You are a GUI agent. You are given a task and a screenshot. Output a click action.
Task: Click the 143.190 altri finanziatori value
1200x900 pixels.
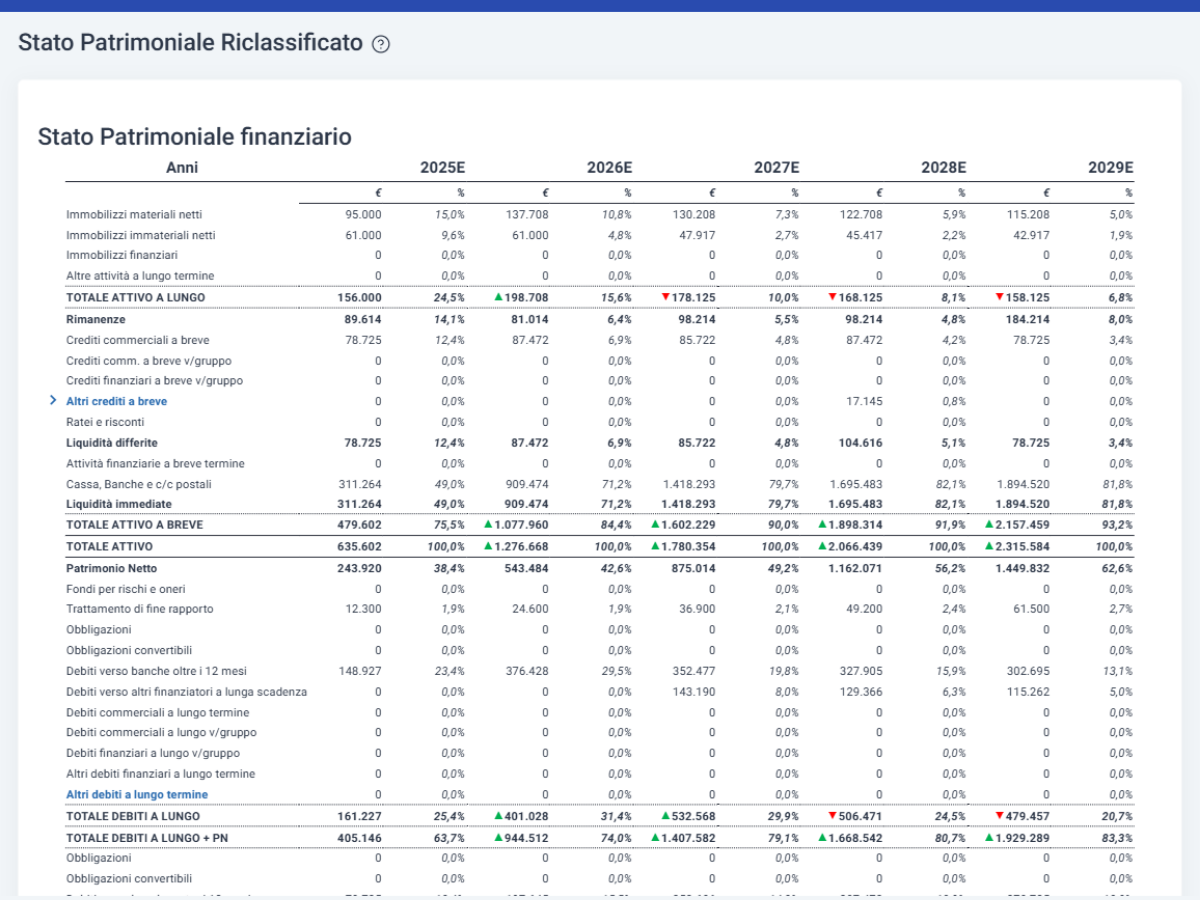pos(693,691)
